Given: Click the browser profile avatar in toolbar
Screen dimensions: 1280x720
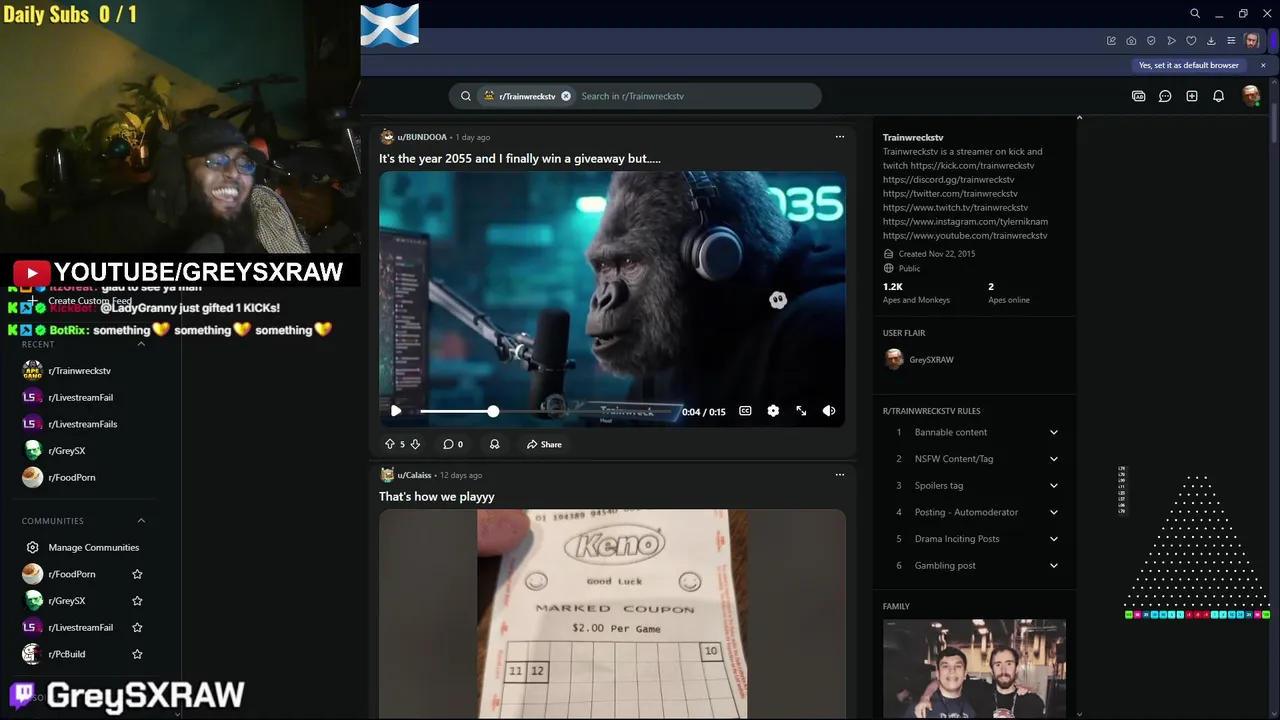Looking at the screenshot, I should [x=1252, y=41].
